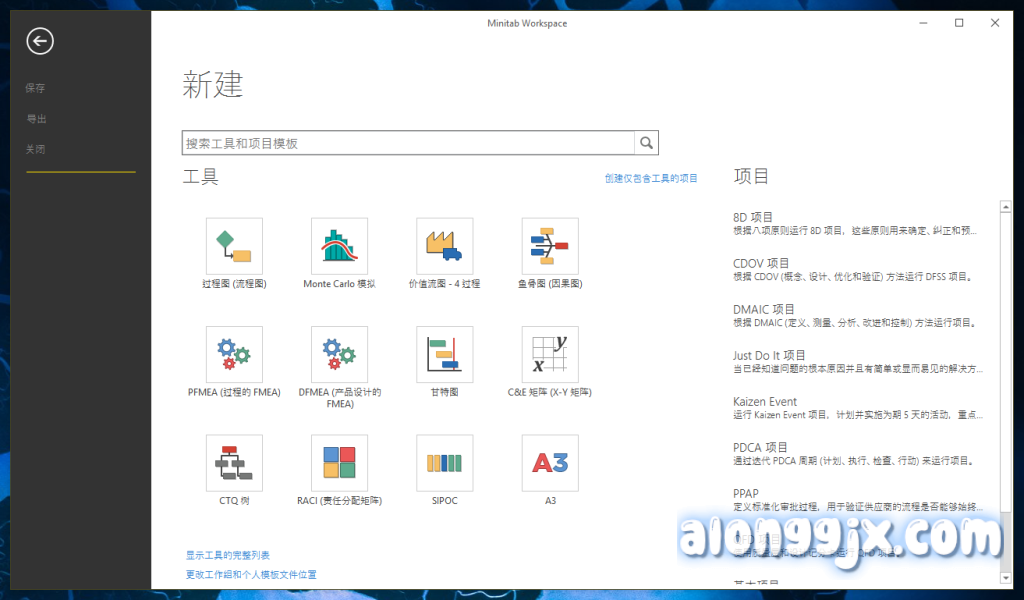Open the 过程图 (流程图) tool icon

tap(234, 246)
